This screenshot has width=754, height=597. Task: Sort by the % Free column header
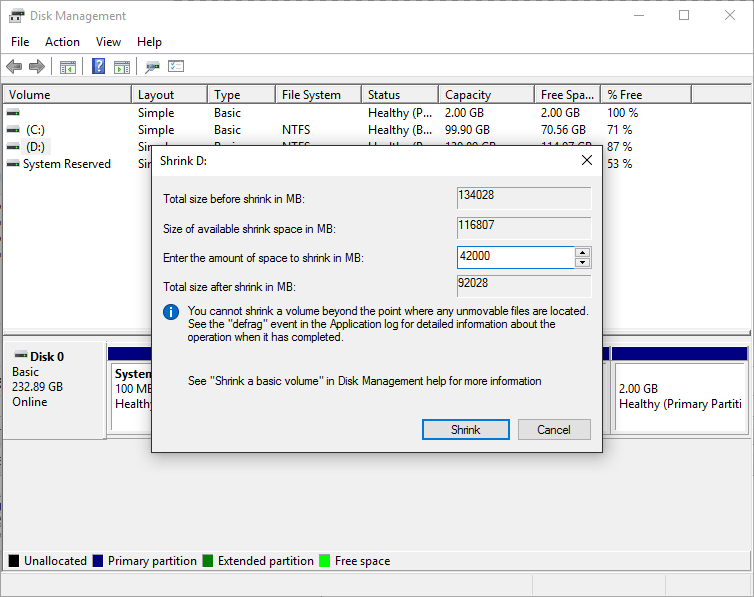[x=646, y=95]
